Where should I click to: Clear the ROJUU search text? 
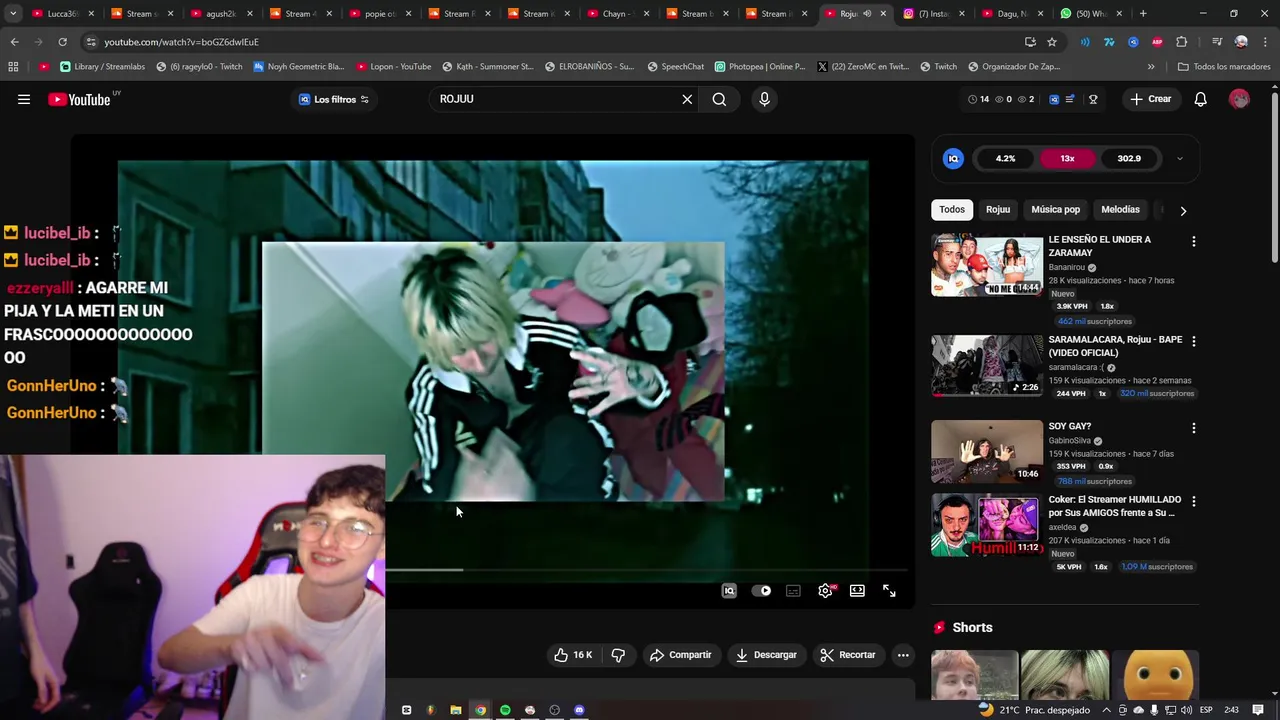(x=687, y=99)
